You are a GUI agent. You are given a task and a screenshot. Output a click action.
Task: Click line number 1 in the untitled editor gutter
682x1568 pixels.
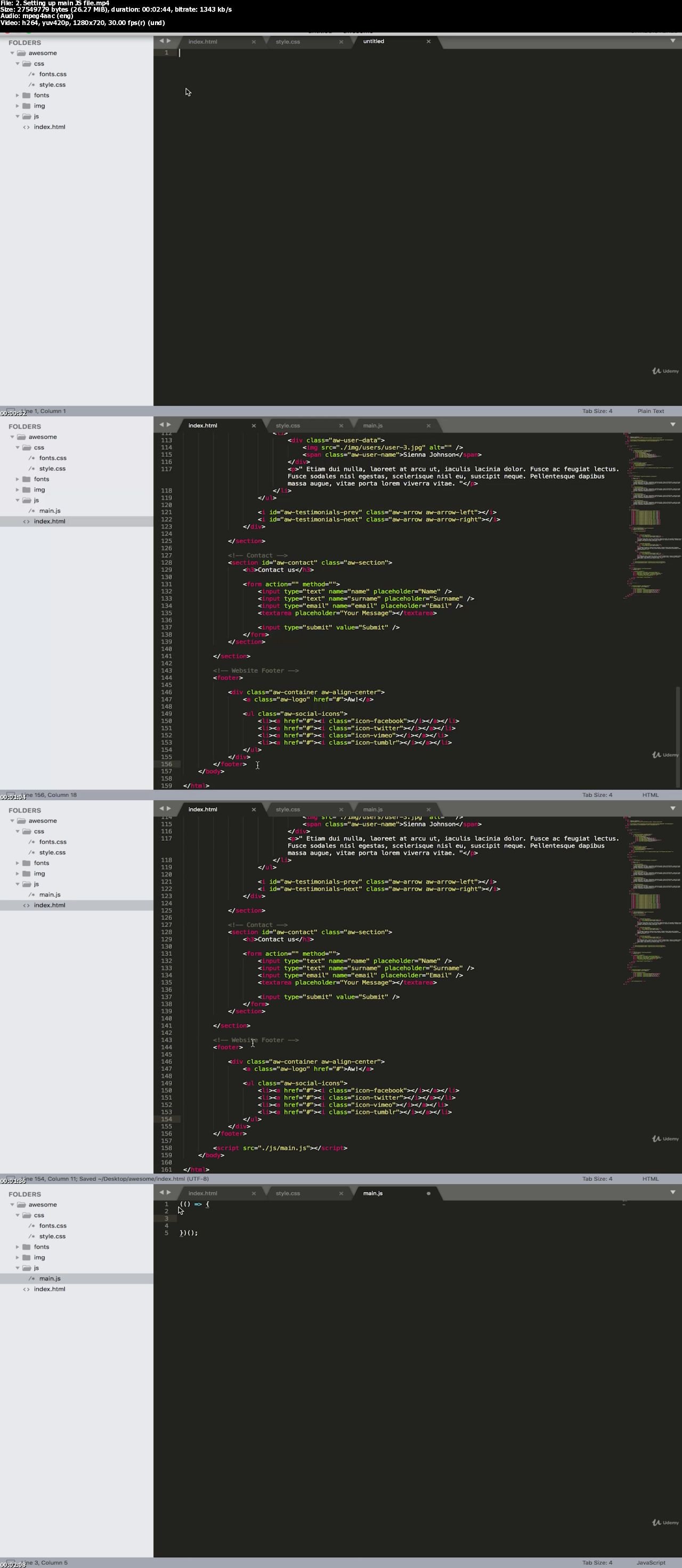click(x=166, y=53)
